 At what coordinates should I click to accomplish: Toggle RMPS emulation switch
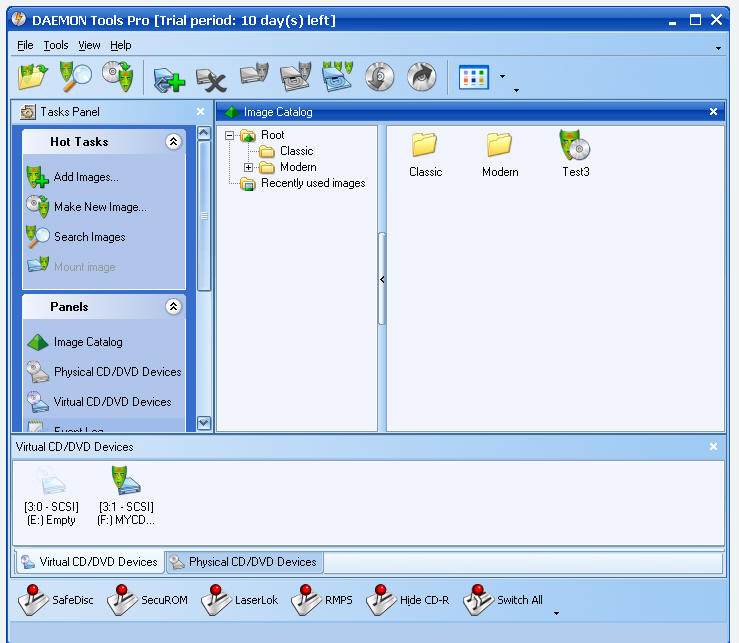point(322,600)
